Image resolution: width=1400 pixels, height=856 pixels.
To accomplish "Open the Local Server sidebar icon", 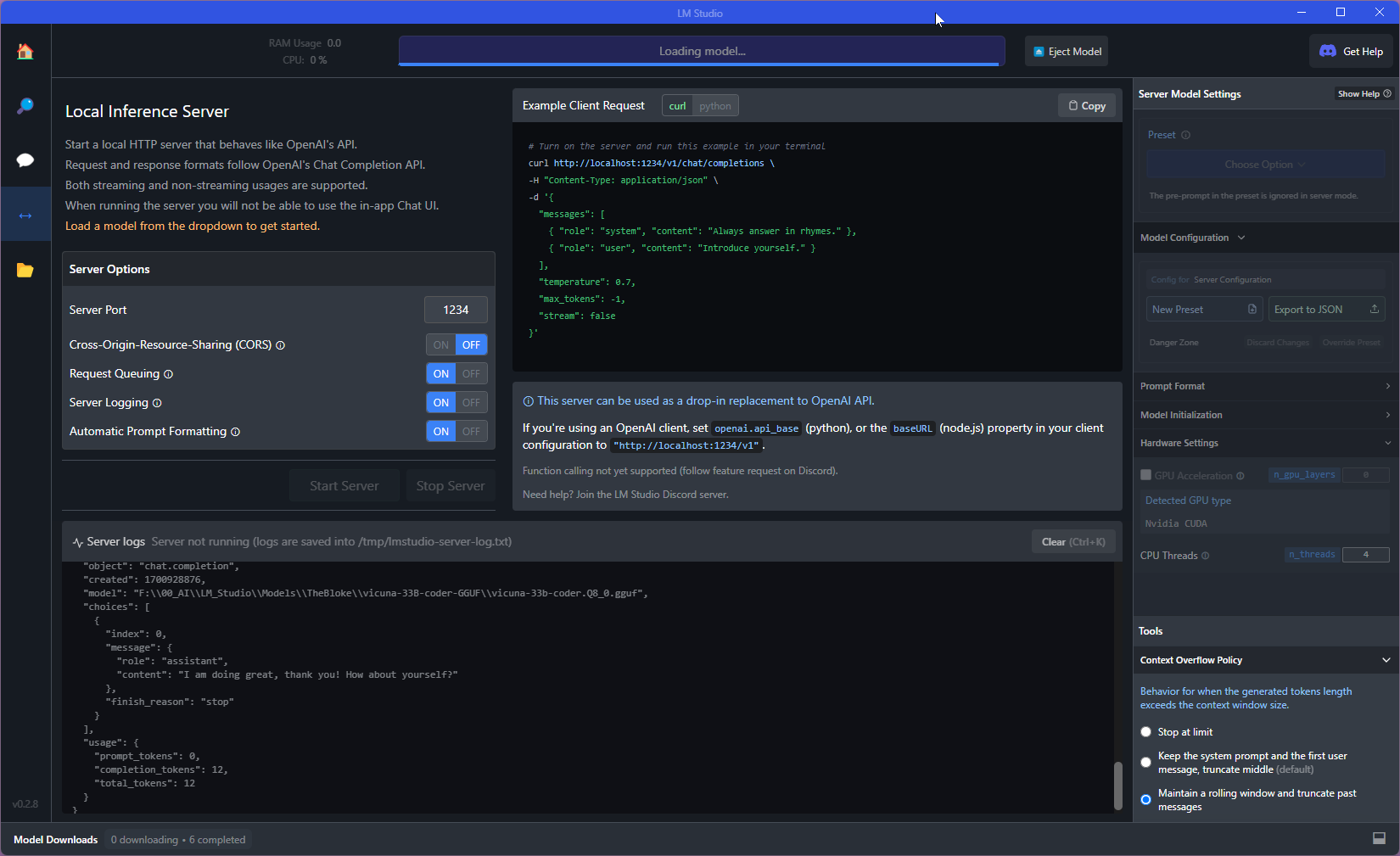I will coord(25,215).
